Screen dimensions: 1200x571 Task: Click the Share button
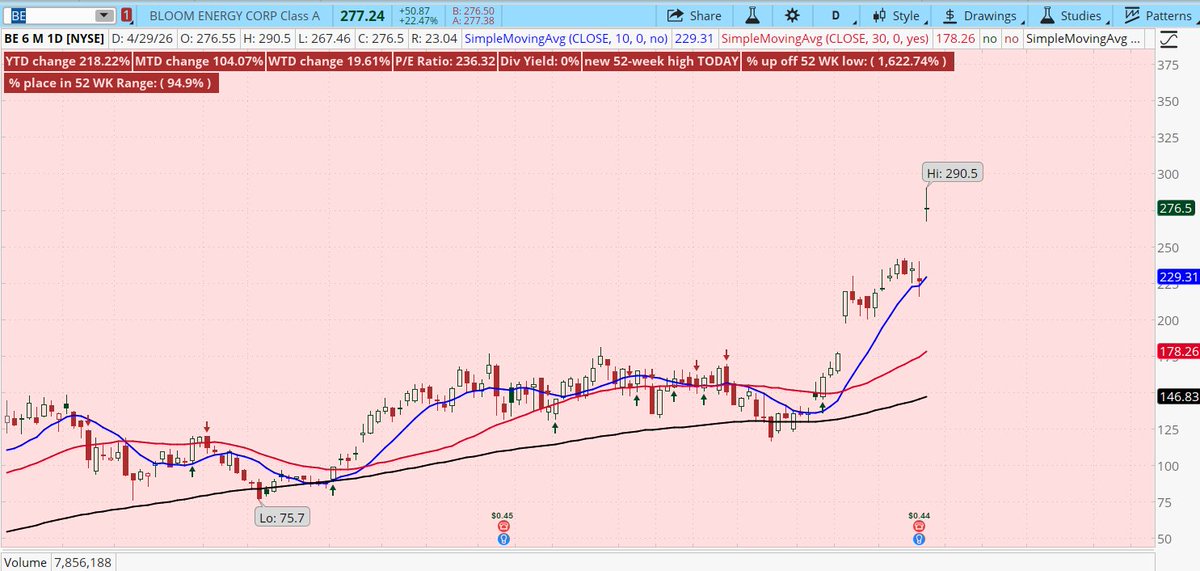click(693, 15)
